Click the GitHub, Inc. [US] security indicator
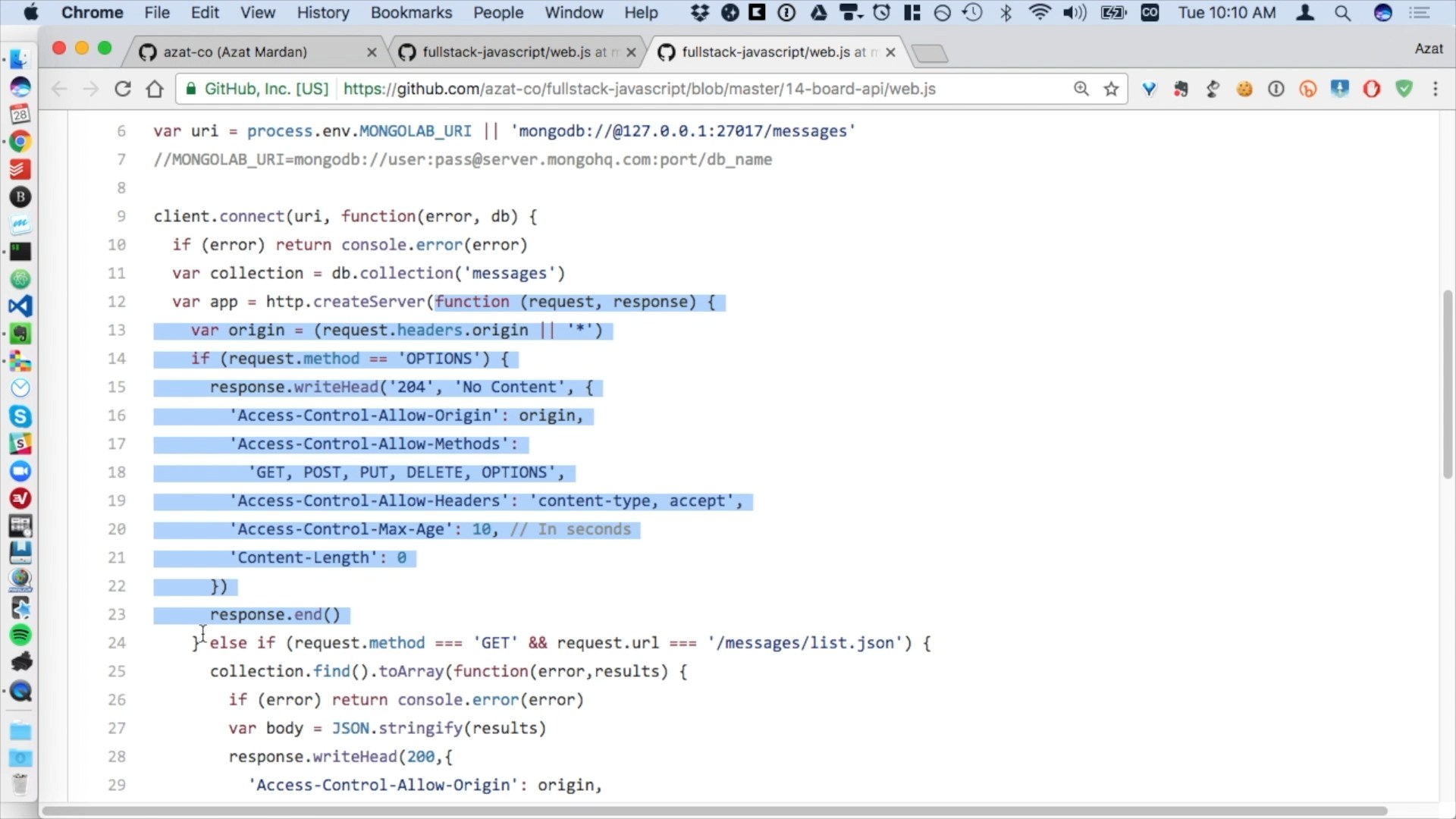 pos(258,89)
